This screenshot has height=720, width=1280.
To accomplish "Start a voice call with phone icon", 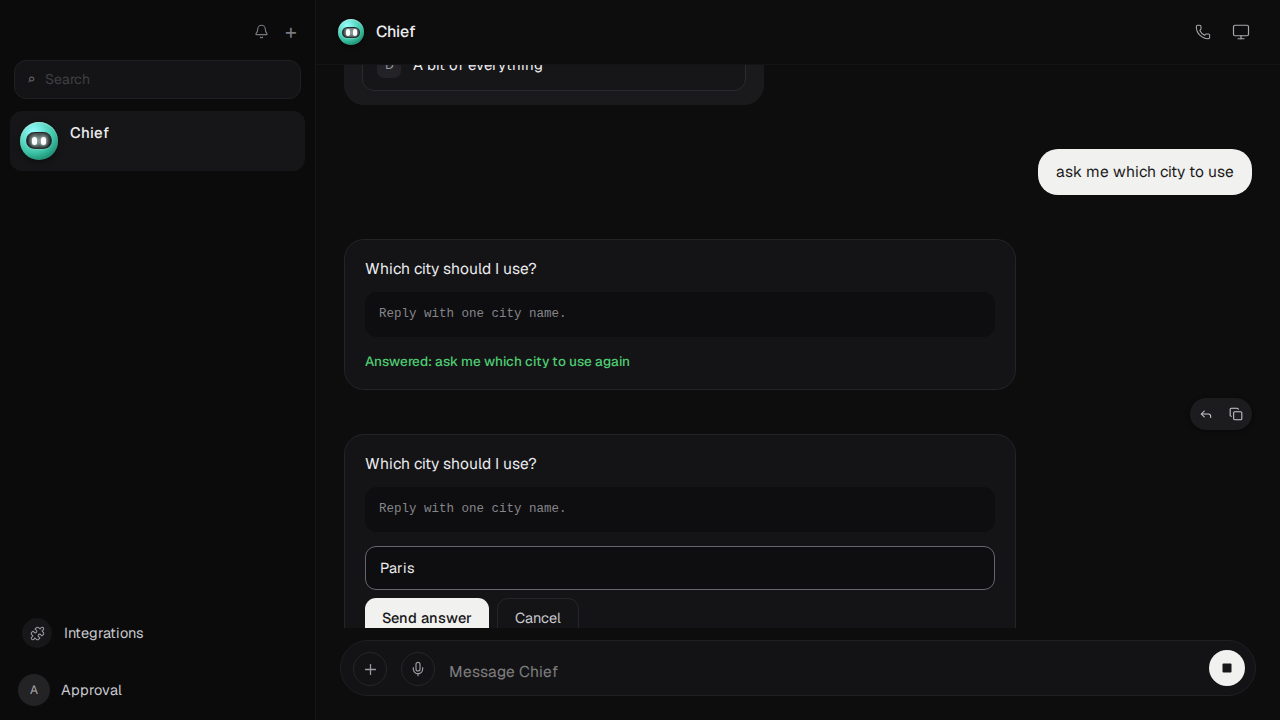I will 1203,32.
